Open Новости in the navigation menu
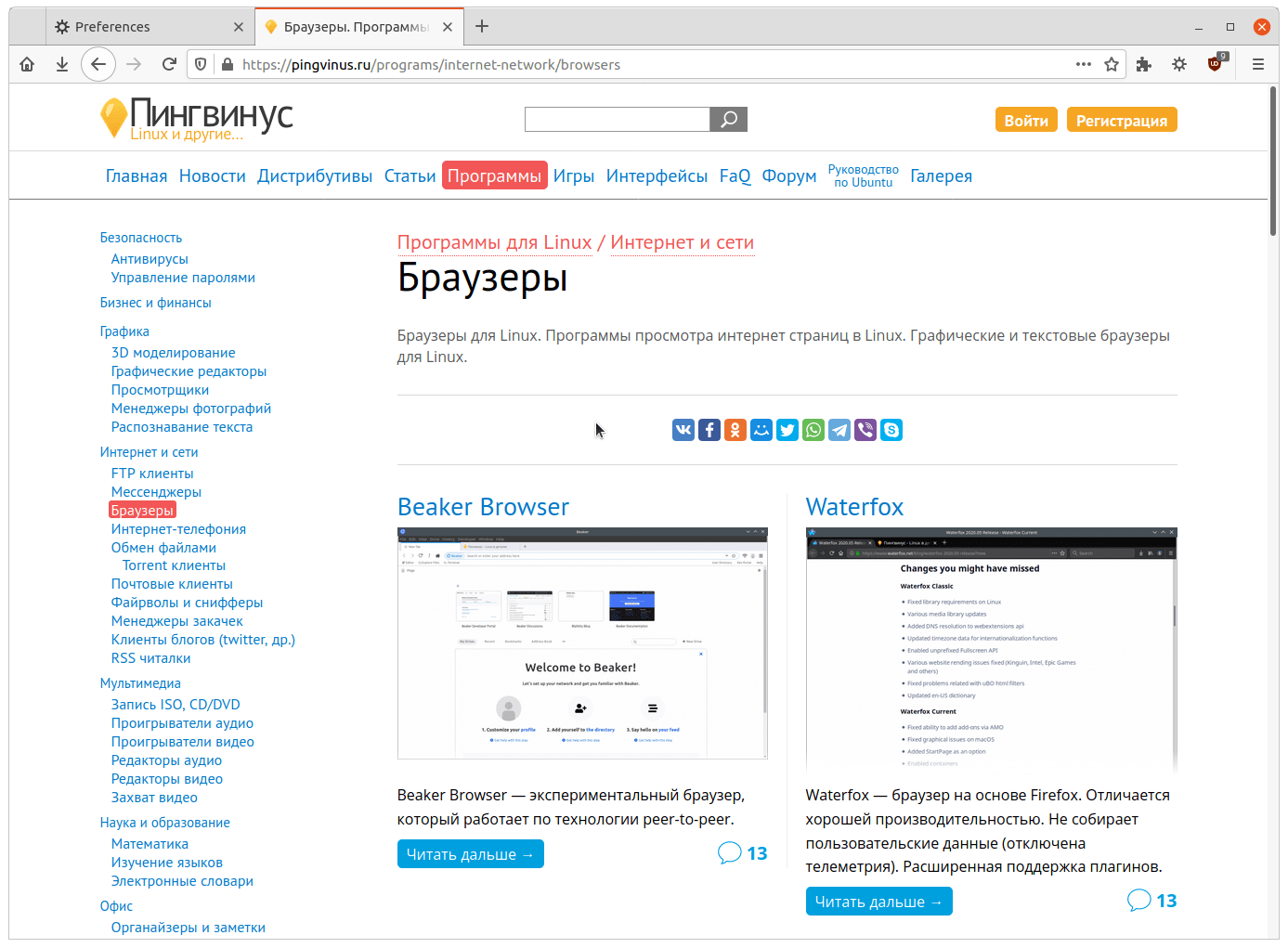 coord(213,175)
